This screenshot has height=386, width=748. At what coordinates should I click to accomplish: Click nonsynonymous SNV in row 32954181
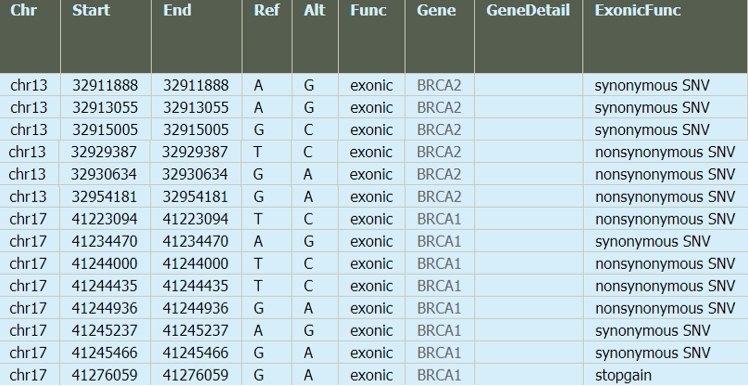click(665, 197)
